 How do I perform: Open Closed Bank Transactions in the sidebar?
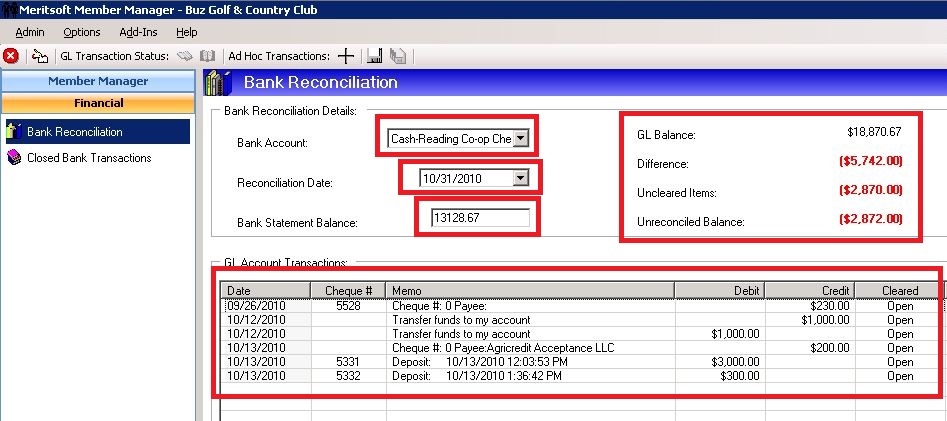[89, 158]
